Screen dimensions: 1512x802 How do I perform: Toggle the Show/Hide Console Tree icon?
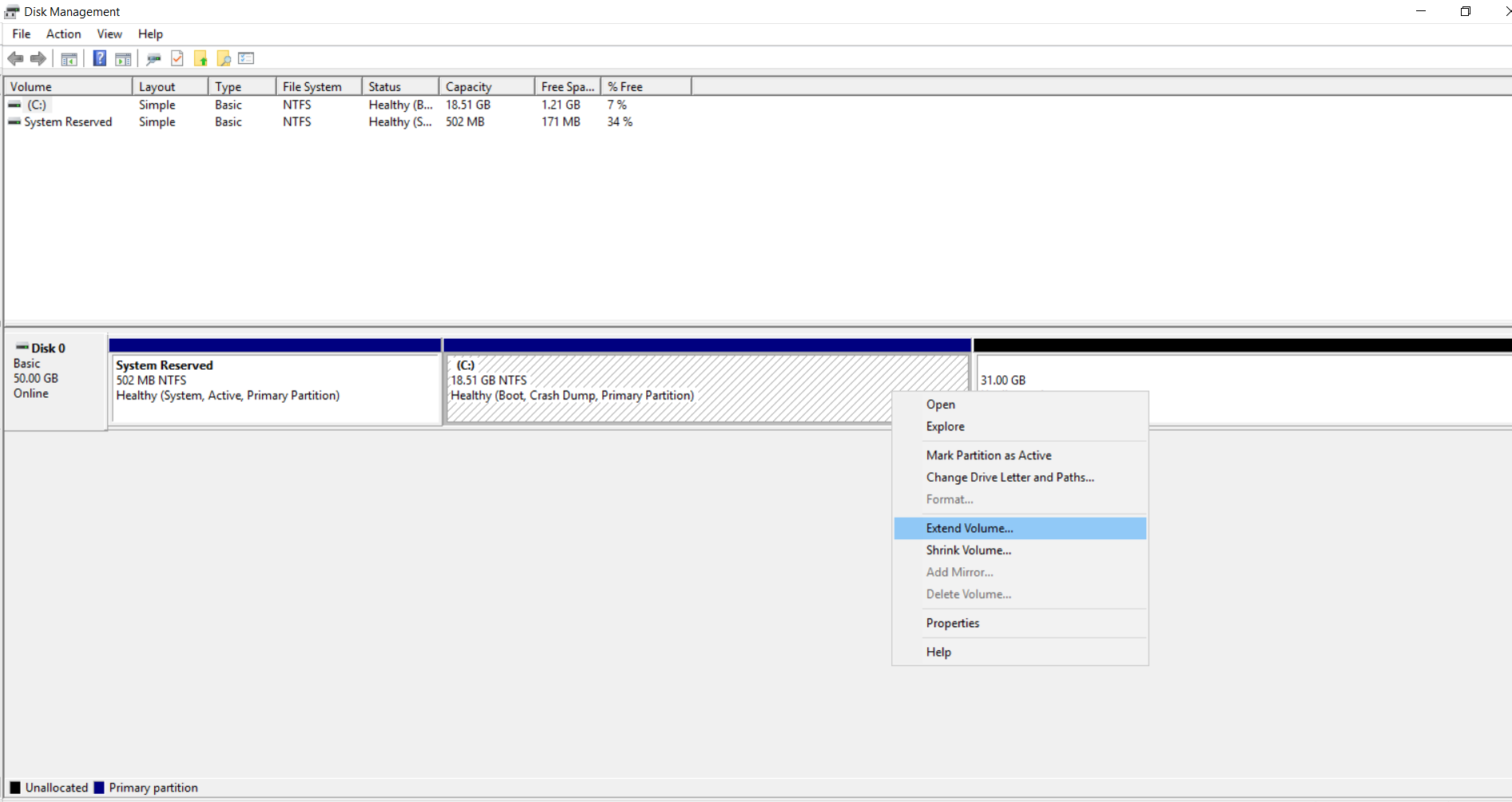coord(69,58)
